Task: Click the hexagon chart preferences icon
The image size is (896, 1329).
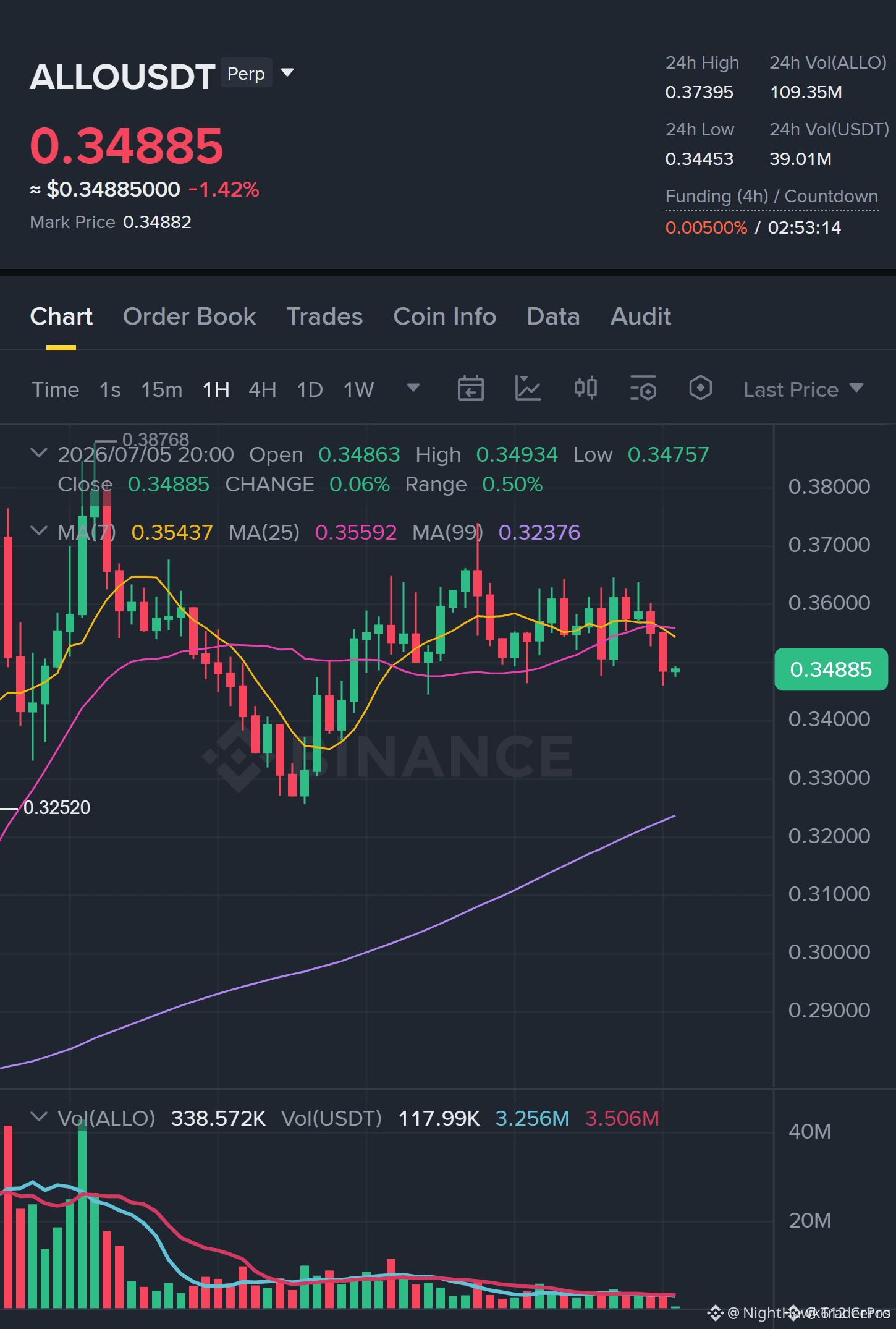Action: point(700,389)
